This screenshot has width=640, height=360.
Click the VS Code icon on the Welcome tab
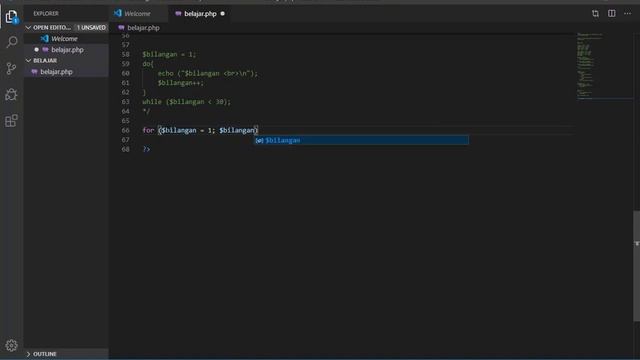click(x=118, y=13)
